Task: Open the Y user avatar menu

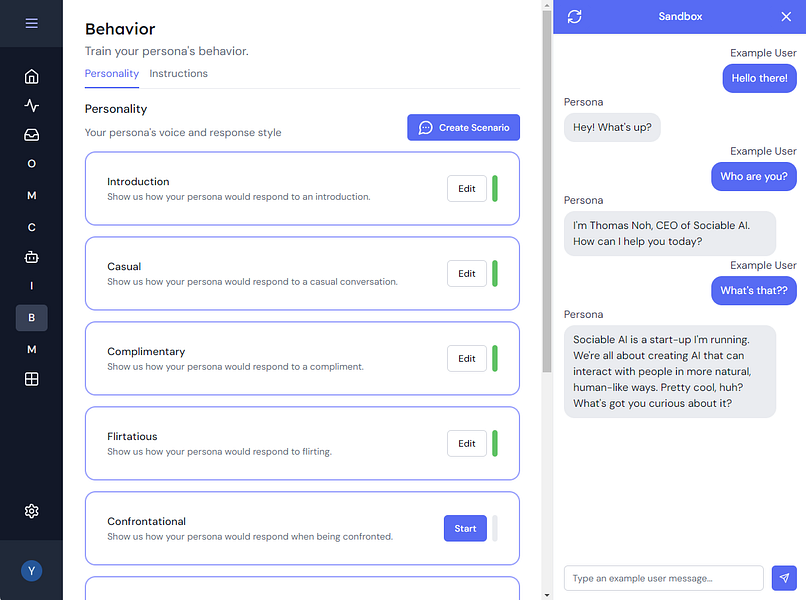Action: click(31, 570)
